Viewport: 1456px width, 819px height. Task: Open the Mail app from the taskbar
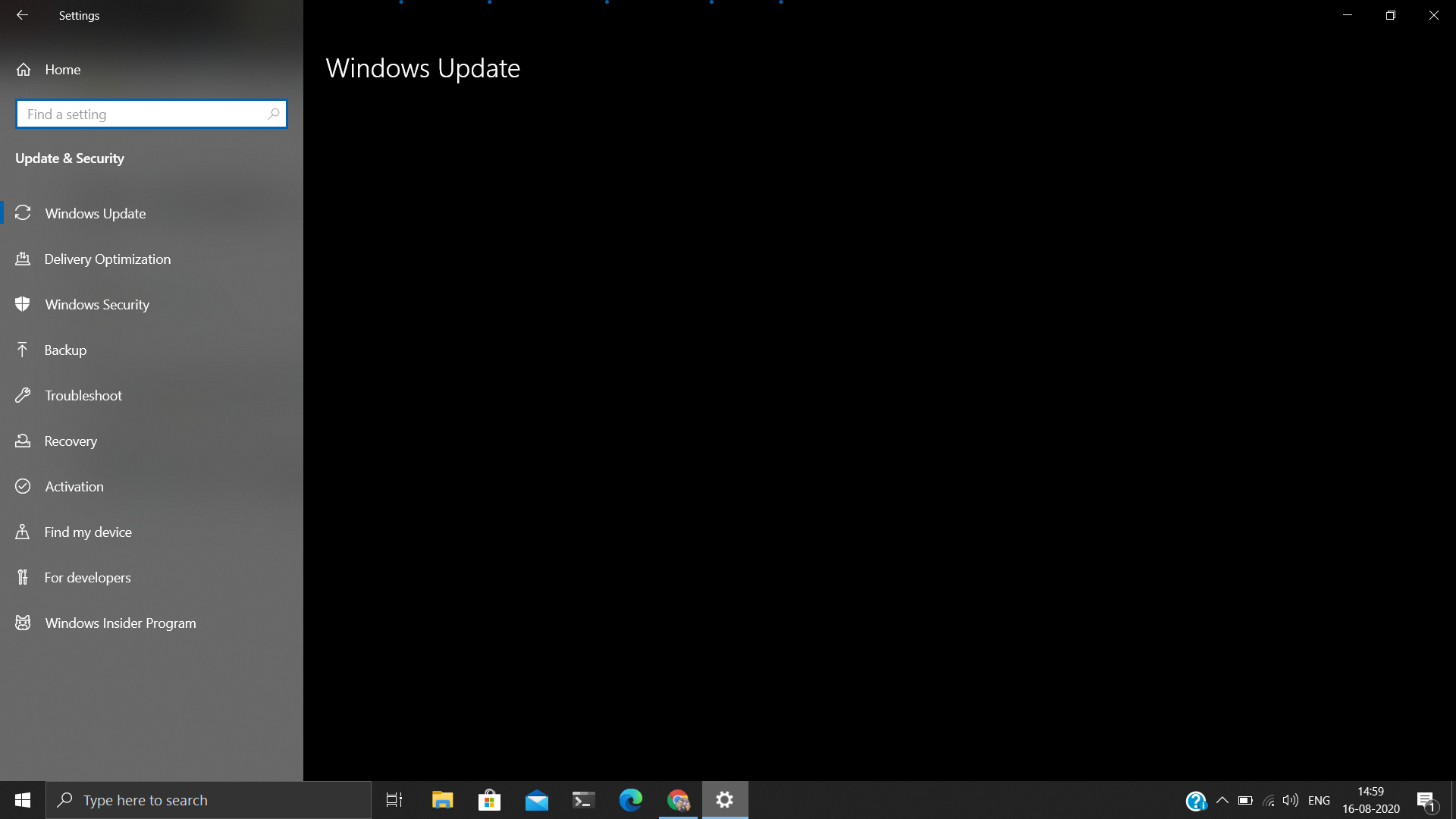tap(537, 800)
